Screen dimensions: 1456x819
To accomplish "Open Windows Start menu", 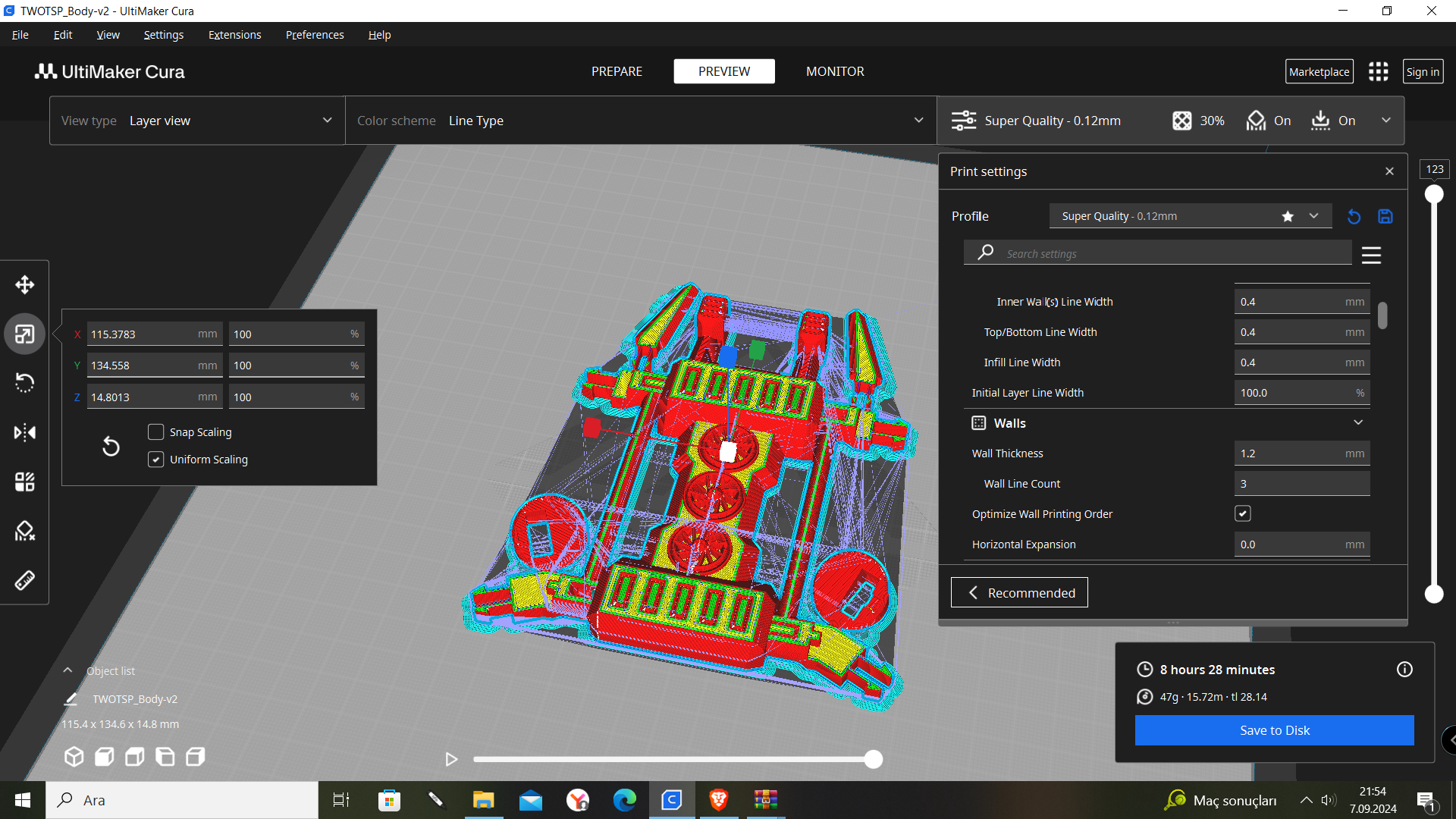I will point(23,800).
